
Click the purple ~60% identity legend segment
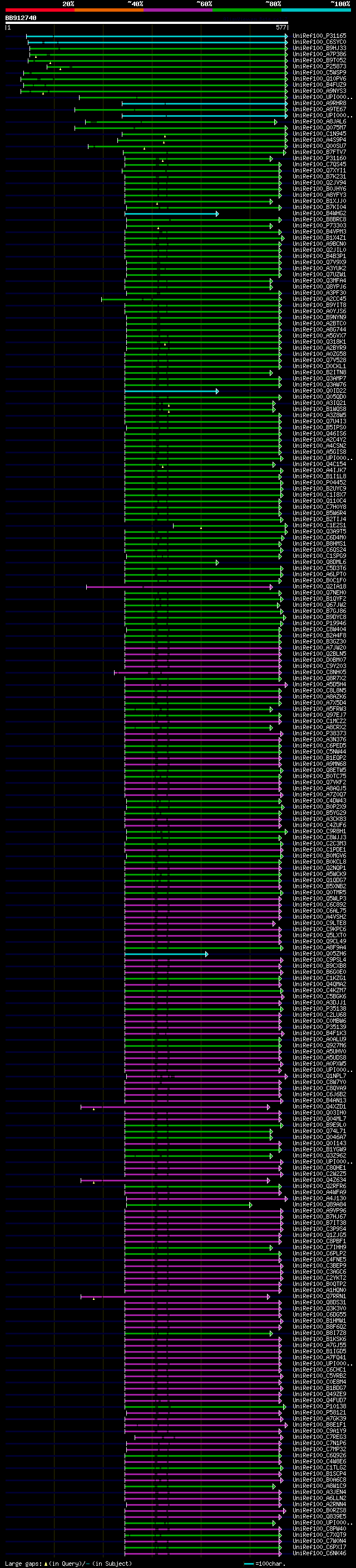pos(177,10)
